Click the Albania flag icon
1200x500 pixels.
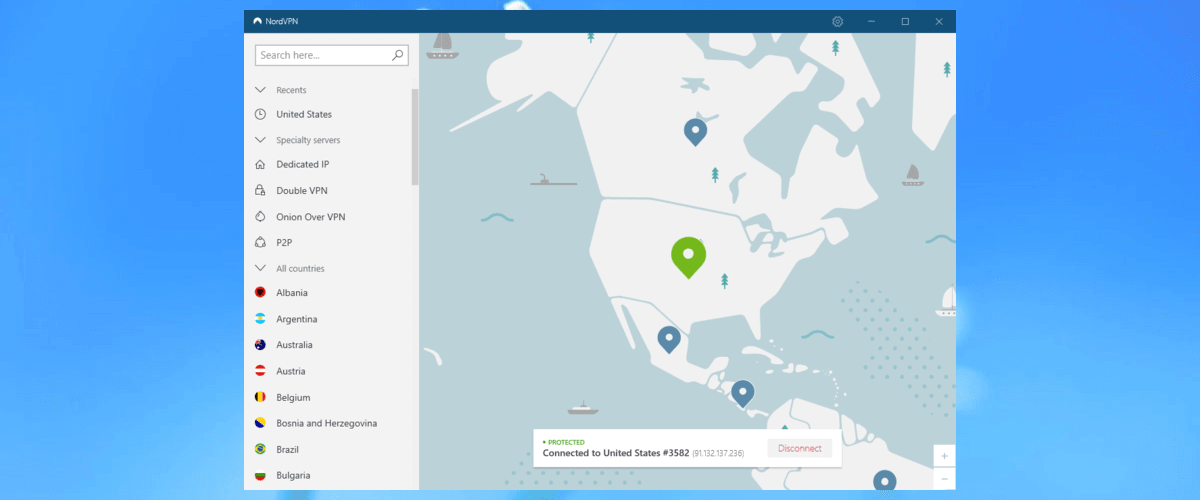click(x=260, y=293)
